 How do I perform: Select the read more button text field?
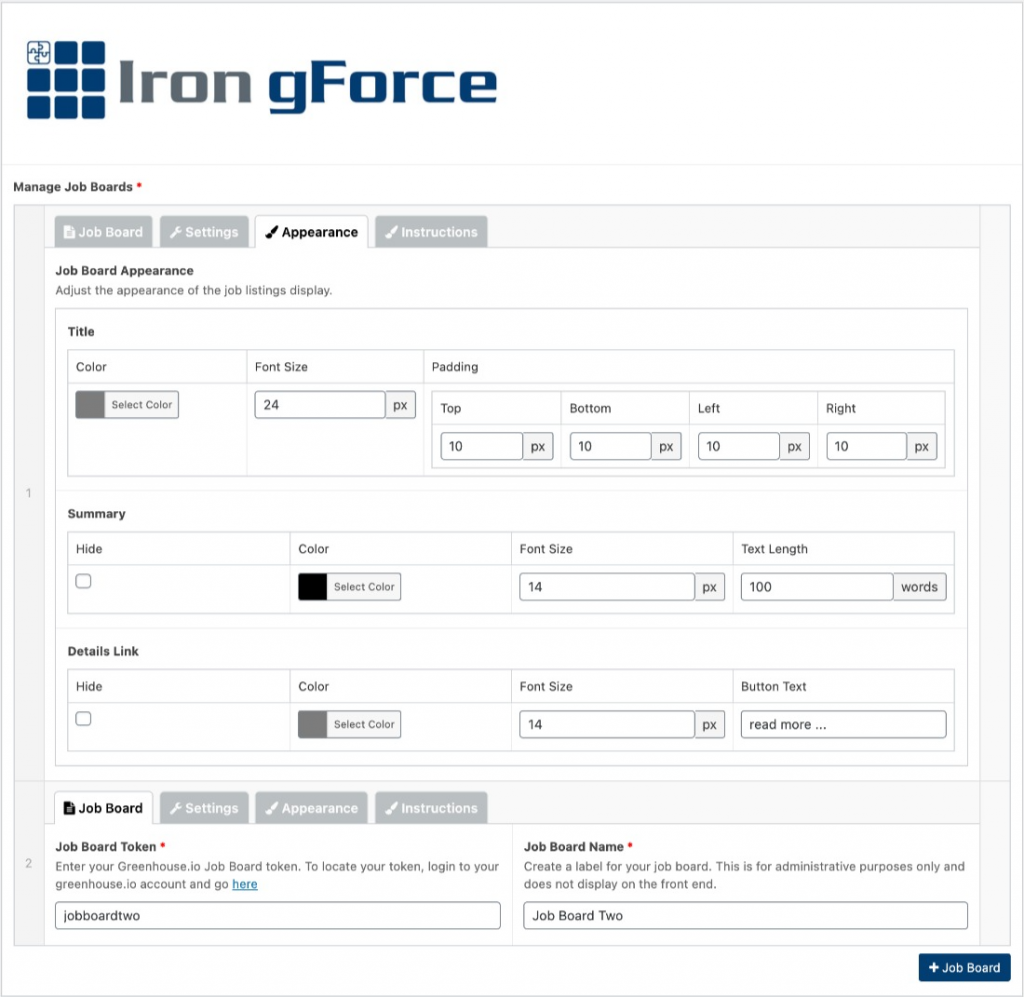[842, 724]
